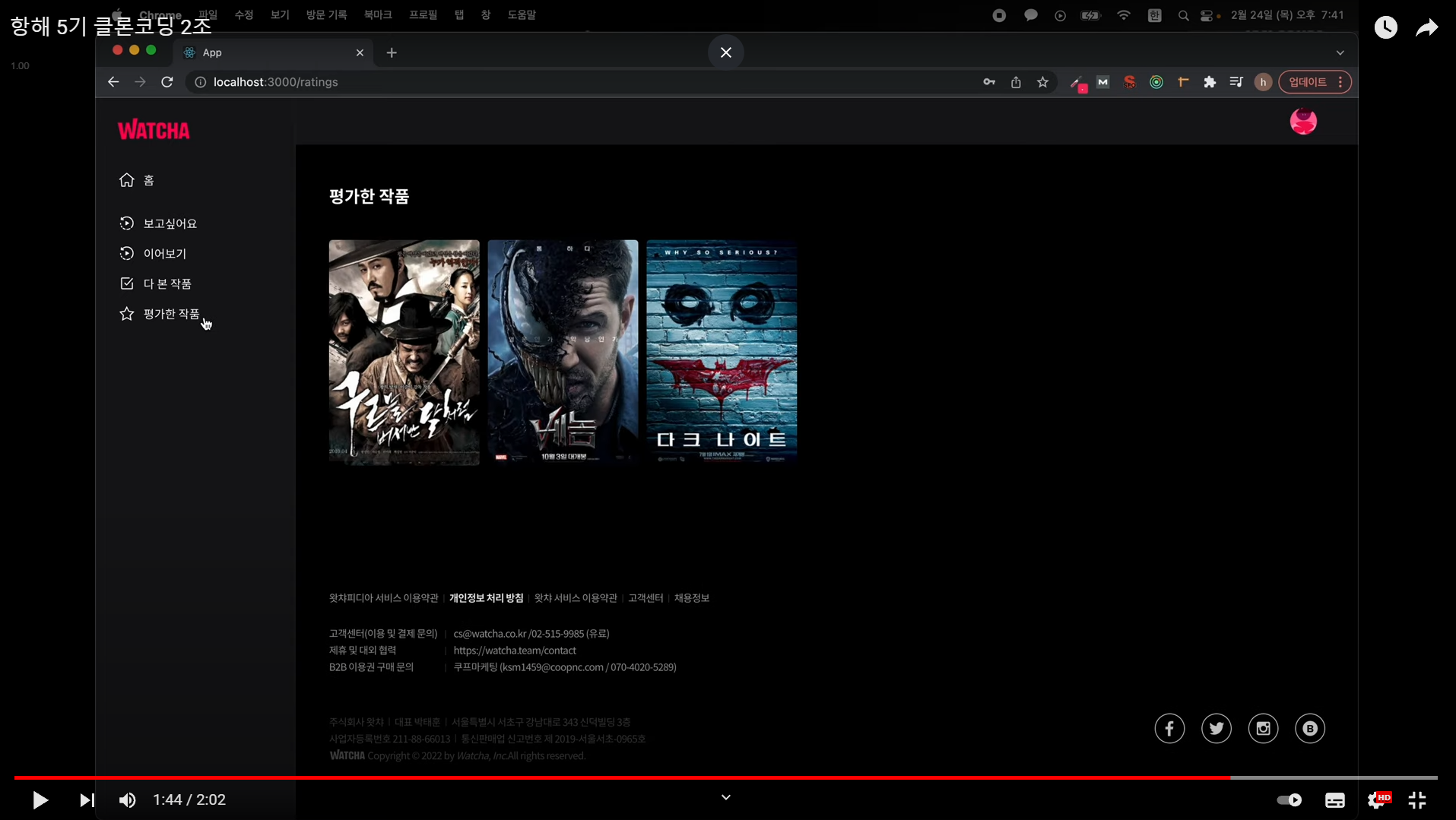This screenshot has height=820, width=1456.
Task: Open the Chrome extensions puzzle icon
Action: (x=1210, y=82)
